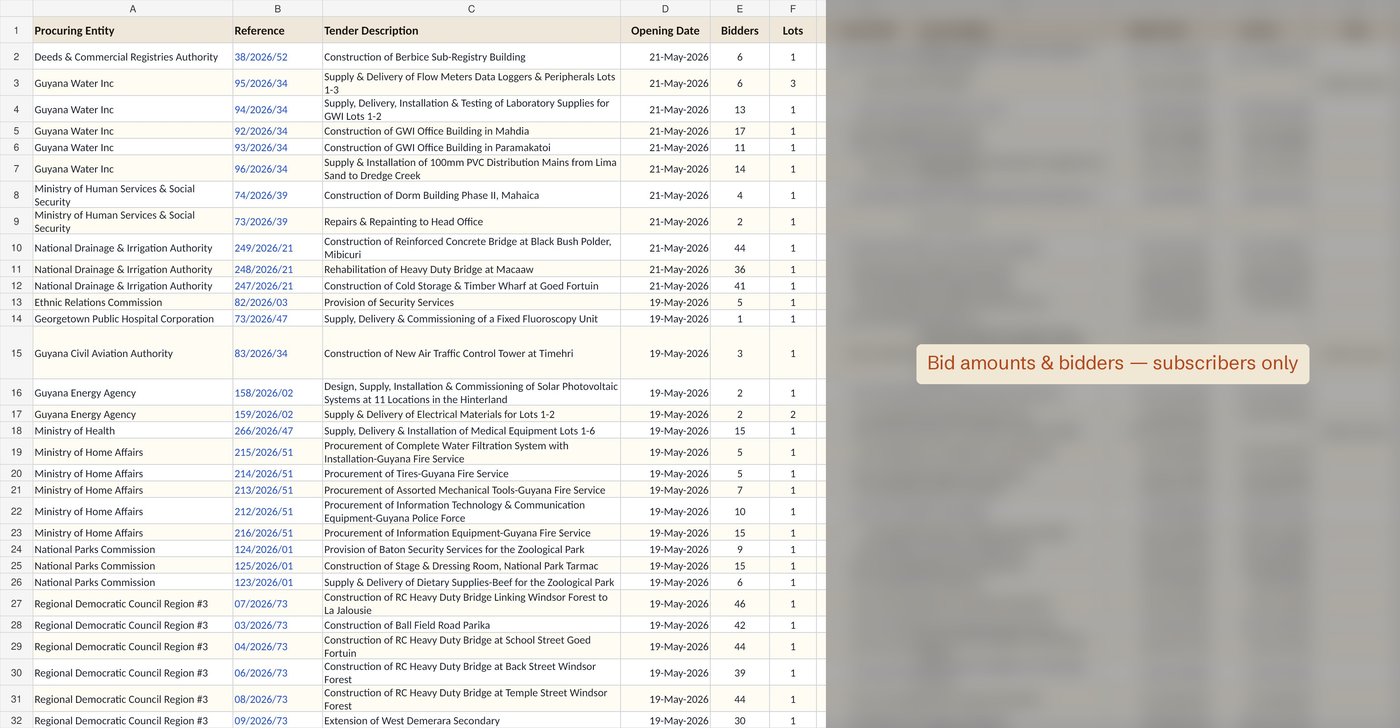Open reference link 96/2026/34

(260, 169)
